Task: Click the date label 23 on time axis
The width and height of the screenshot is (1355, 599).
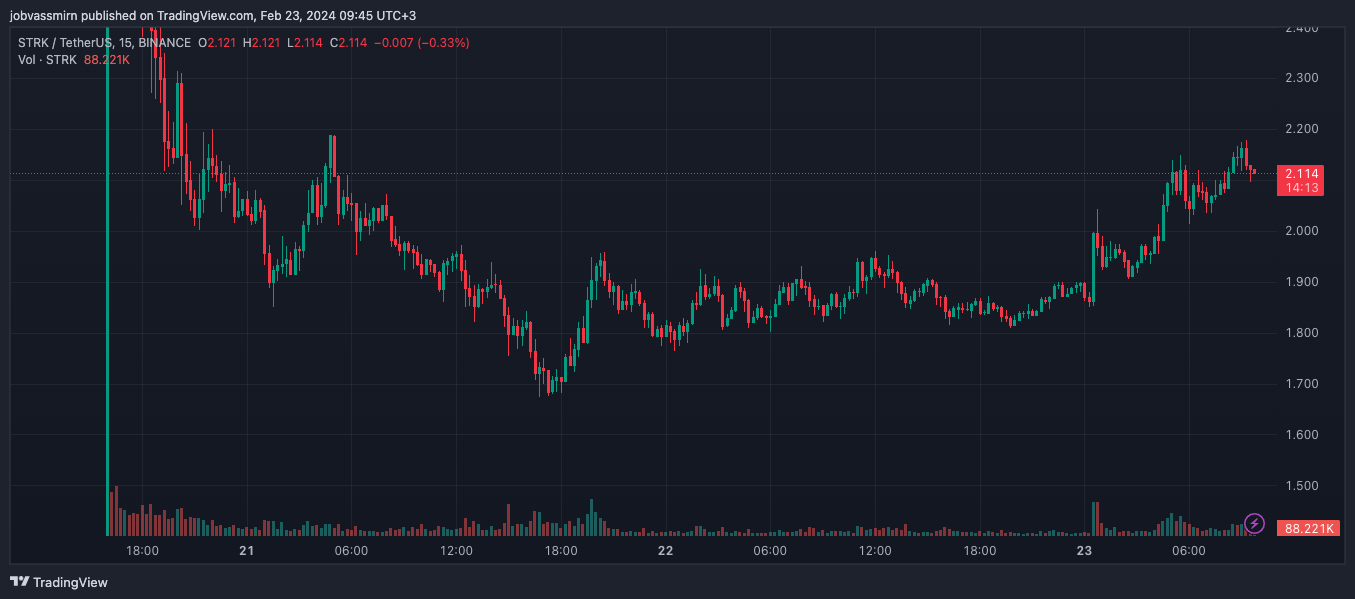Action: point(1083,551)
